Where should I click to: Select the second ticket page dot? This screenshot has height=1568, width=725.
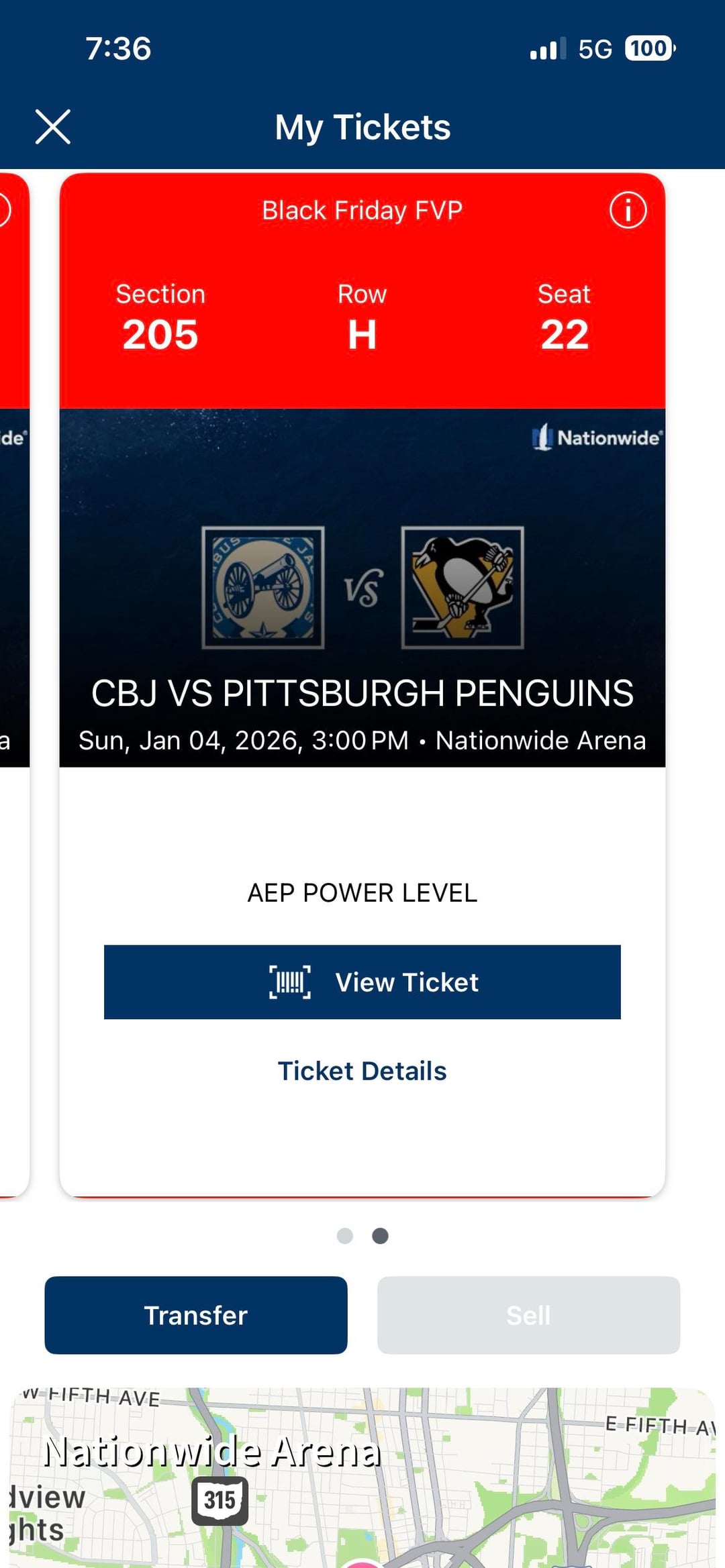point(380,1236)
